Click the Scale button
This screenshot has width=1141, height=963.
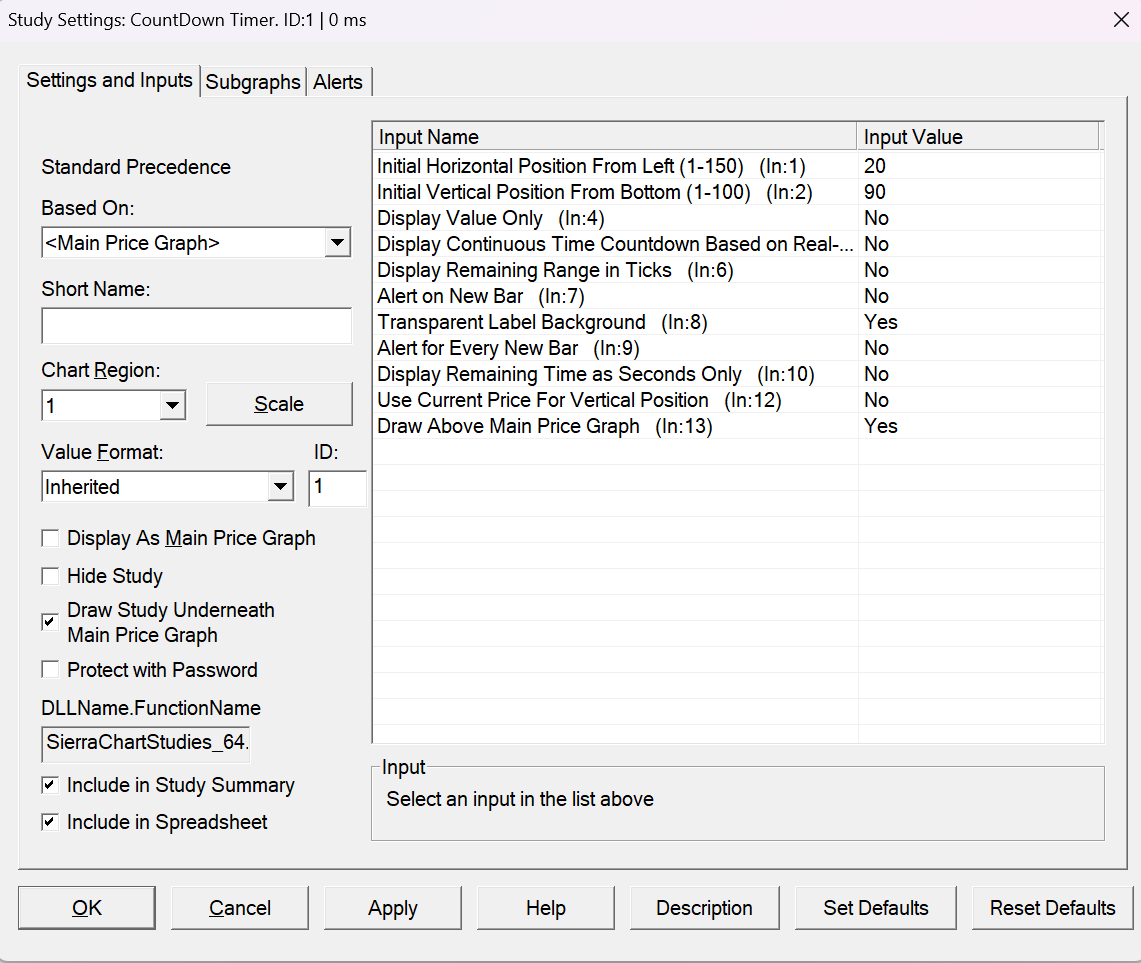(279, 405)
